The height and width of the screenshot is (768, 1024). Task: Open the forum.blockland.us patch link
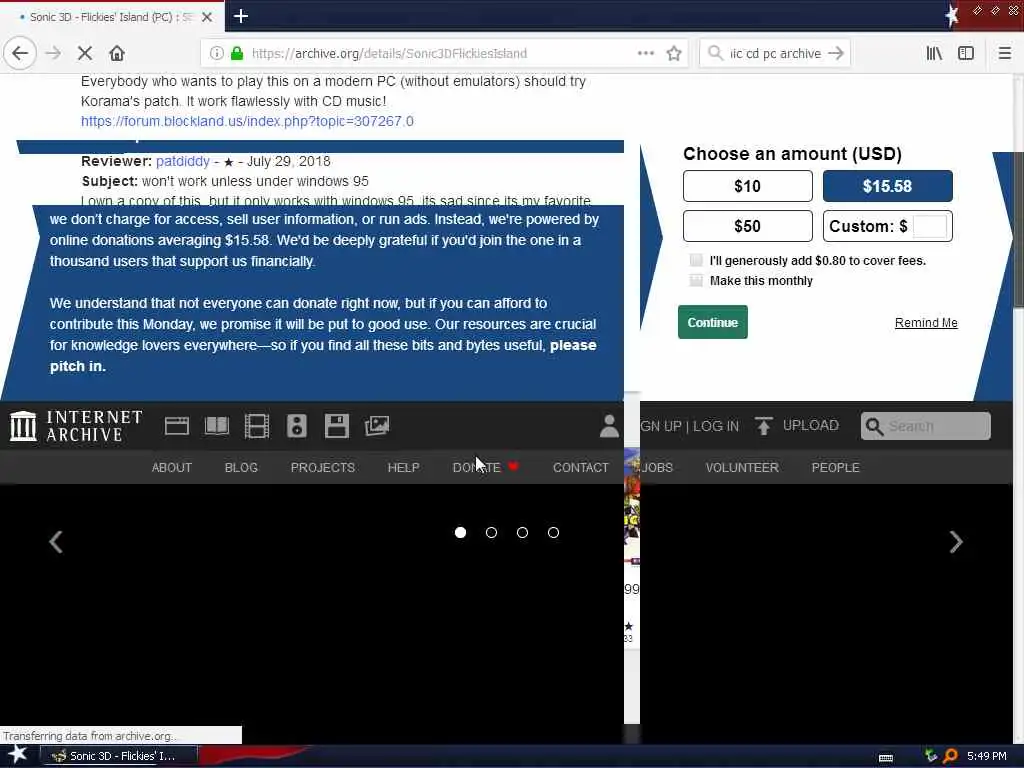click(247, 121)
